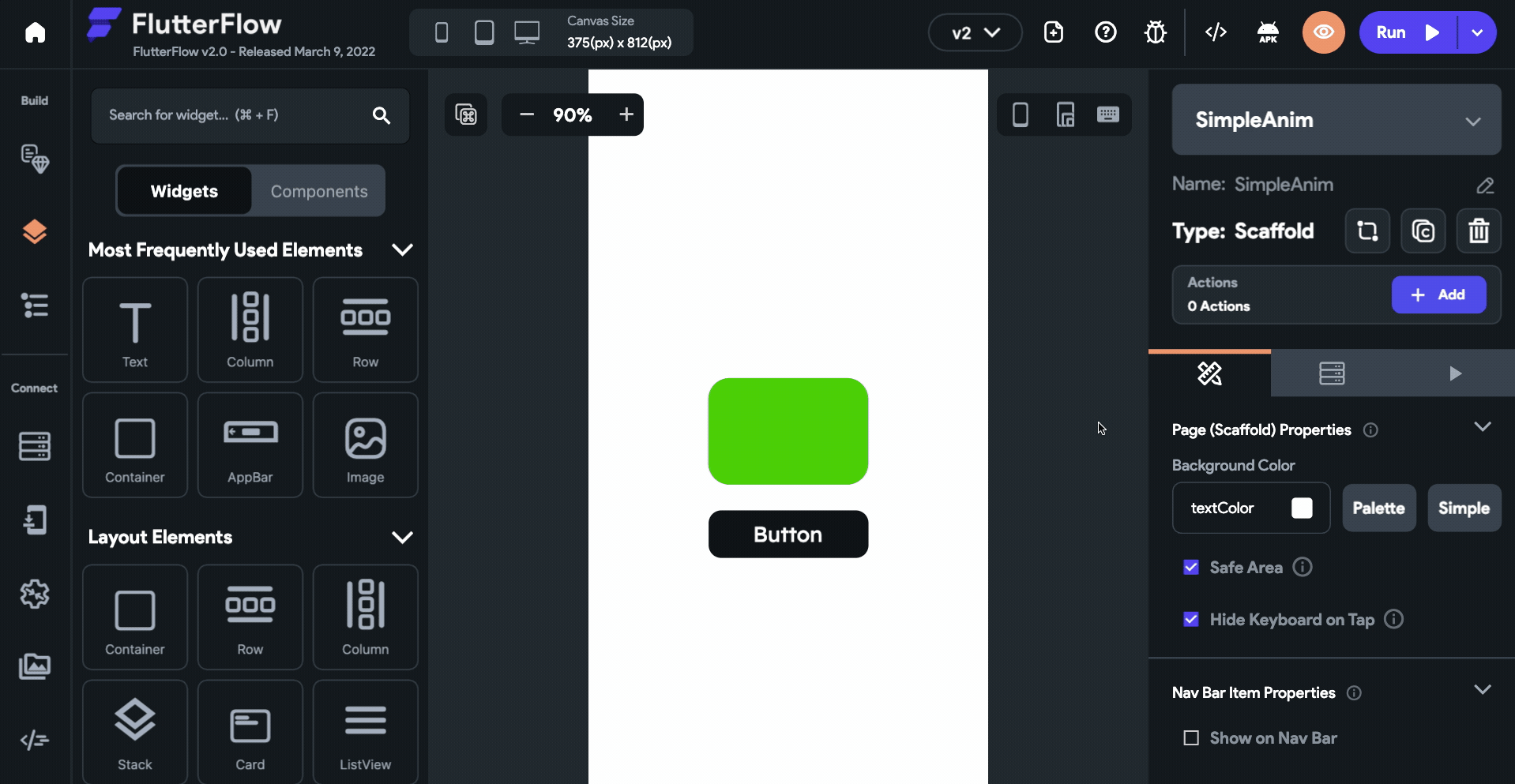
Task: Show info for Page Scaffold Properties
Action: 1370,430
